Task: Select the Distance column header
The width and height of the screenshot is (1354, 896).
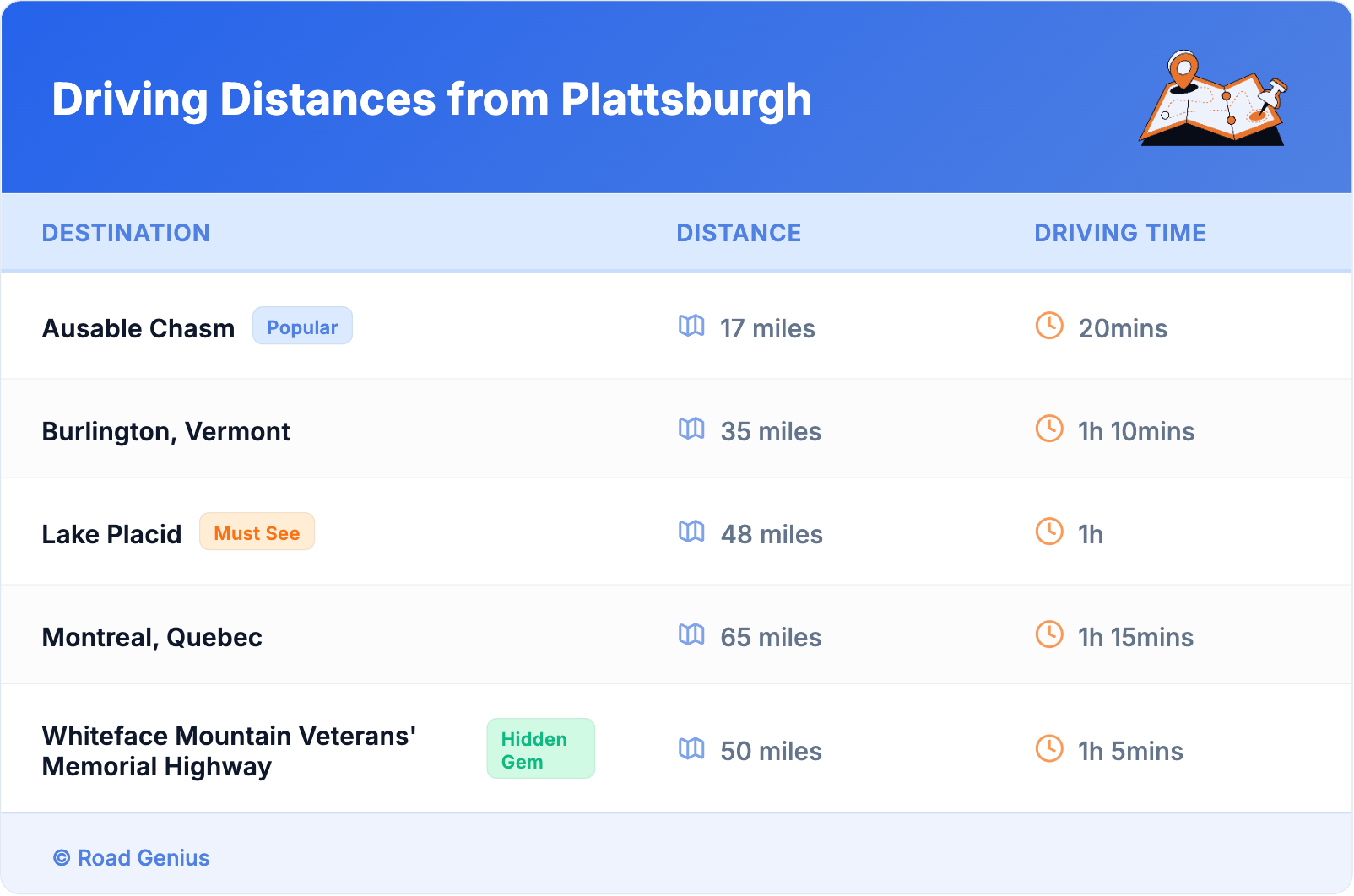Action: pos(739,233)
